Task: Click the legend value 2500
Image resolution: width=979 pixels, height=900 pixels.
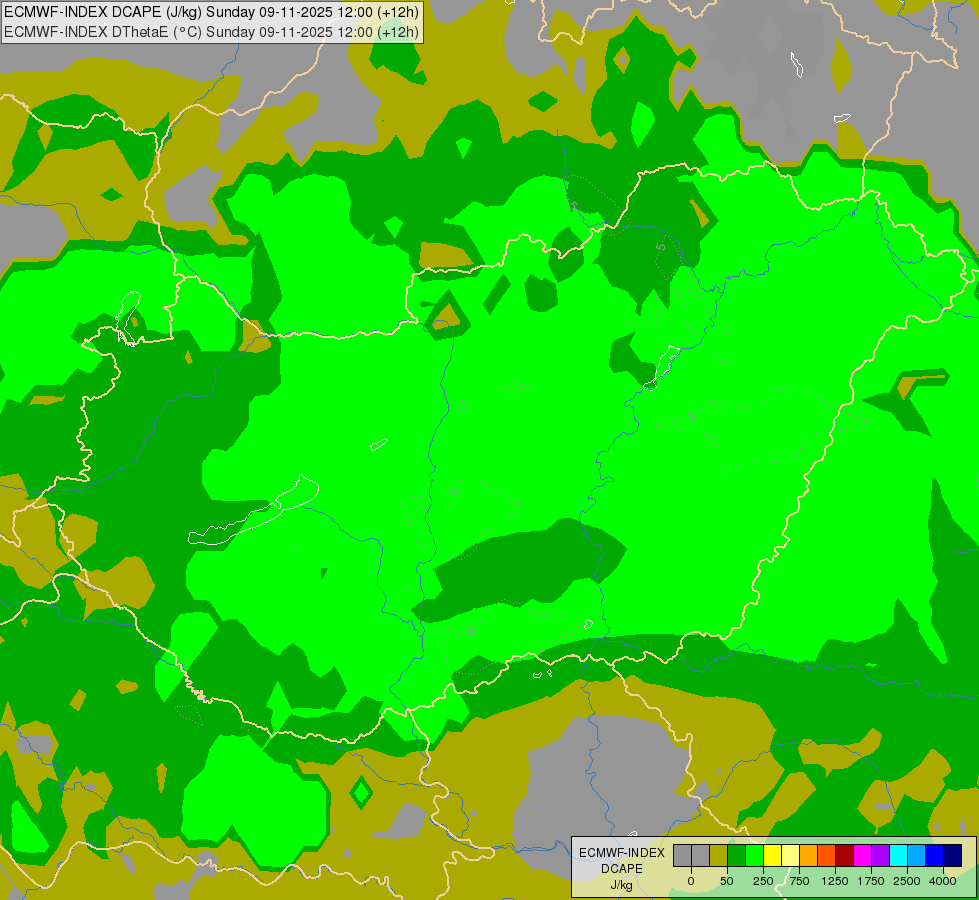Action: pos(907,881)
